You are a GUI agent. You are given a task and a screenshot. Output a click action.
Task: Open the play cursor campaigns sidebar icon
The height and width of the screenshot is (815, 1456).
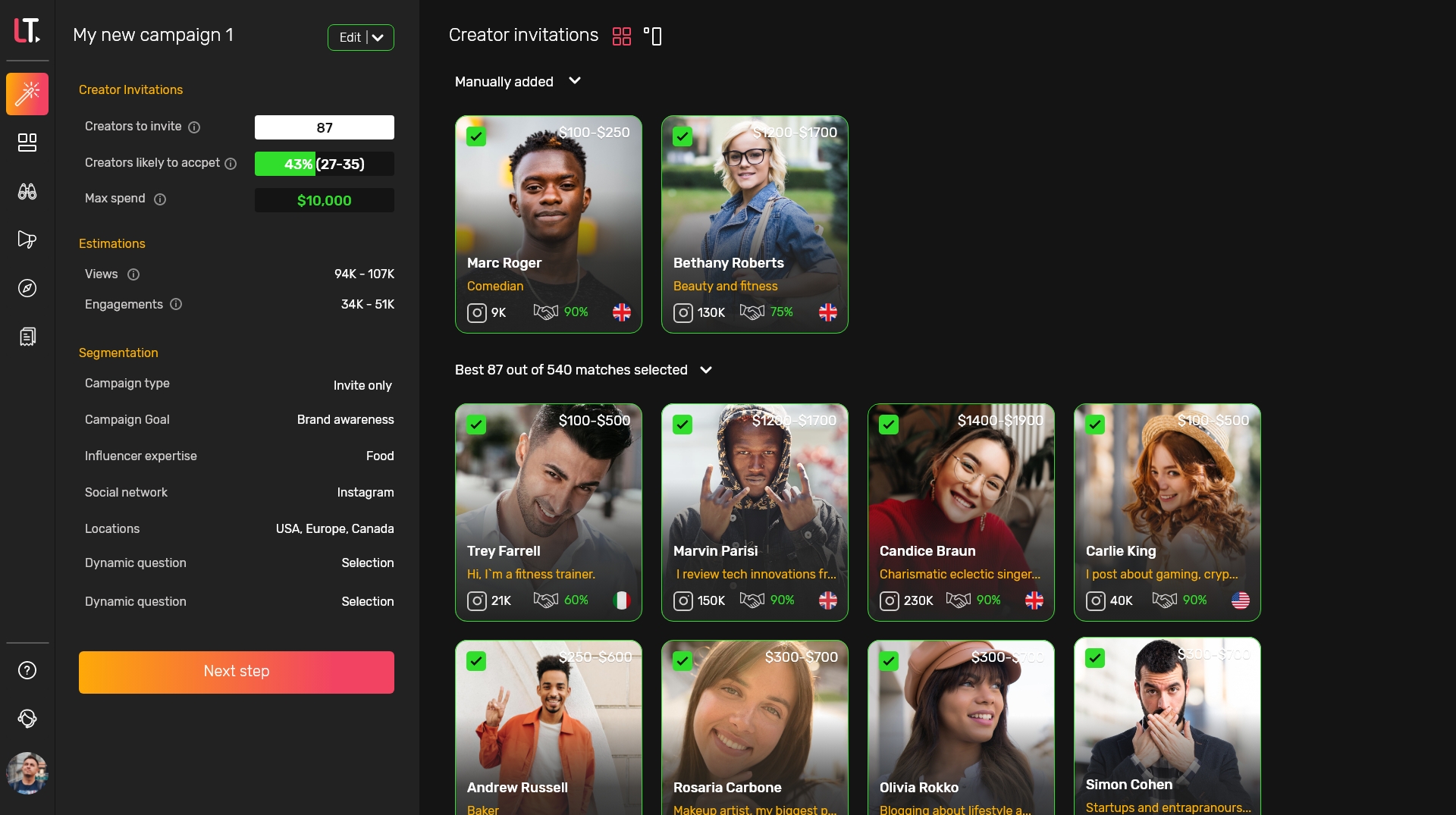pyautogui.click(x=27, y=240)
